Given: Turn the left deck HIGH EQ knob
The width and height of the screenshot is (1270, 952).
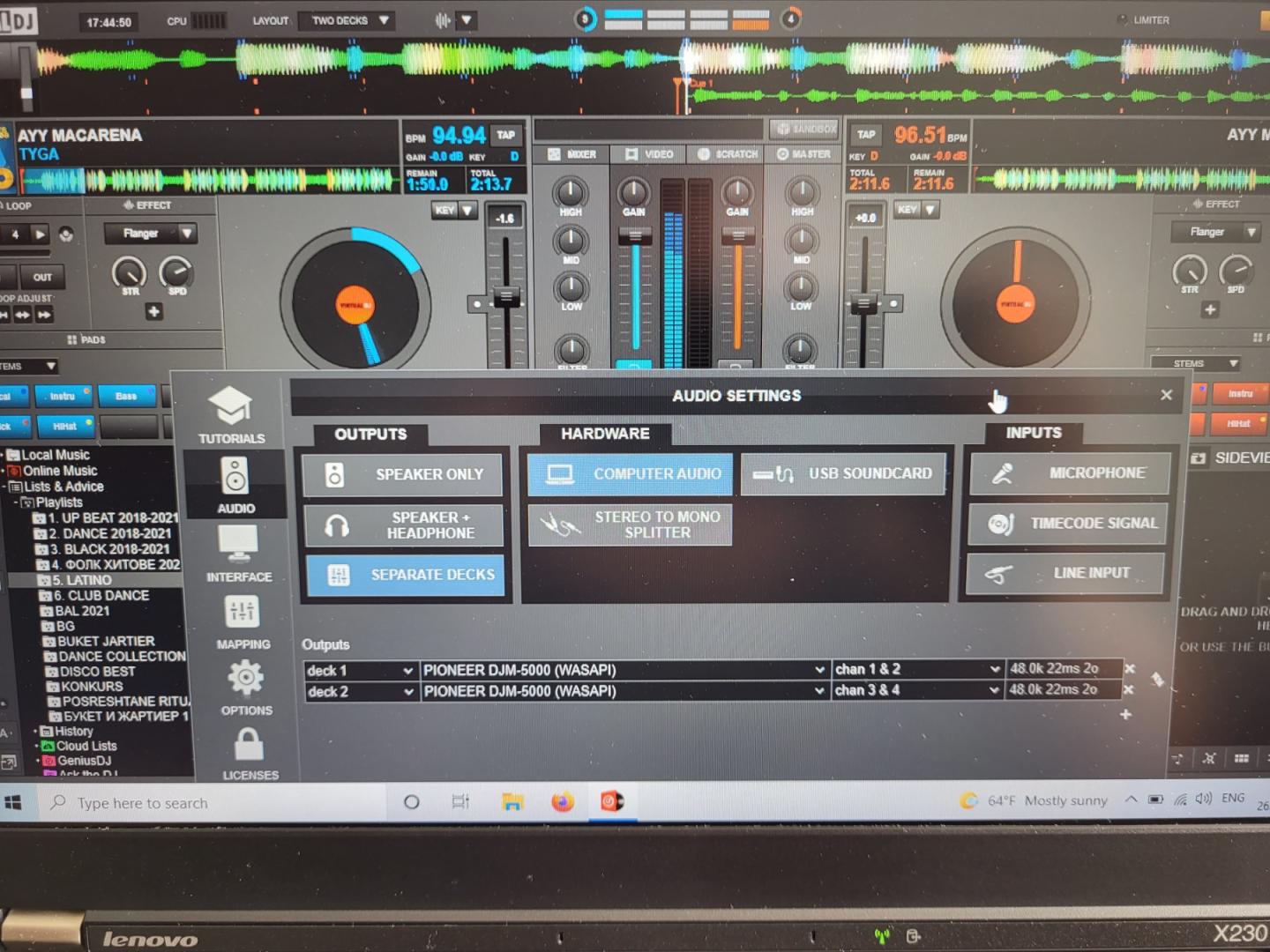Looking at the screenshot, I should (x=571, y=191).
